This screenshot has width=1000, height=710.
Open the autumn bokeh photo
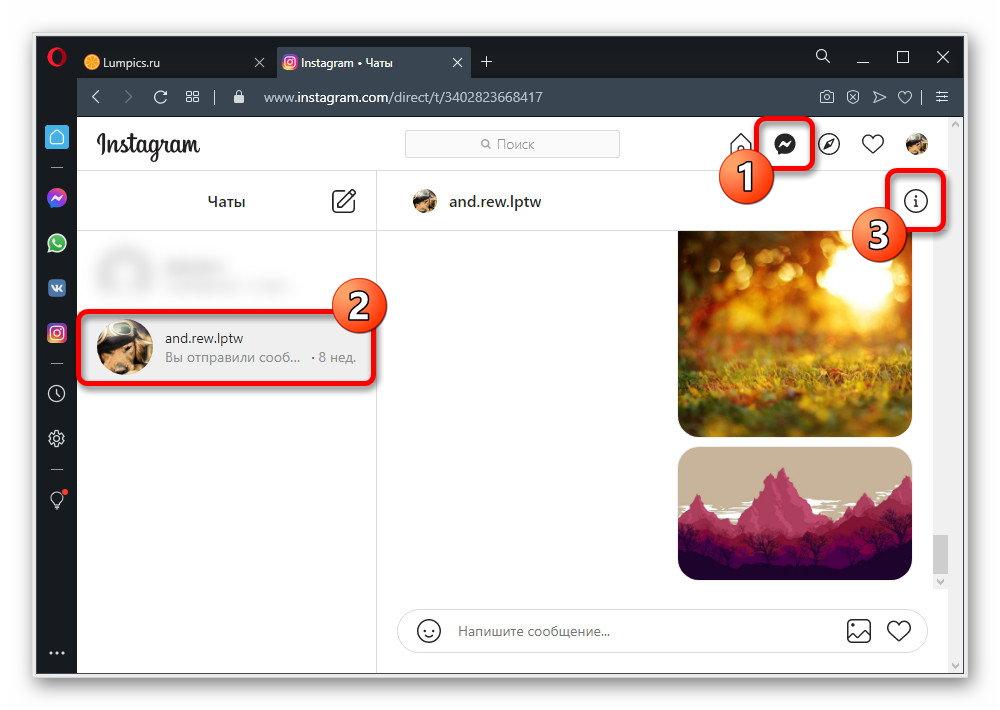[x=795, y=334]
